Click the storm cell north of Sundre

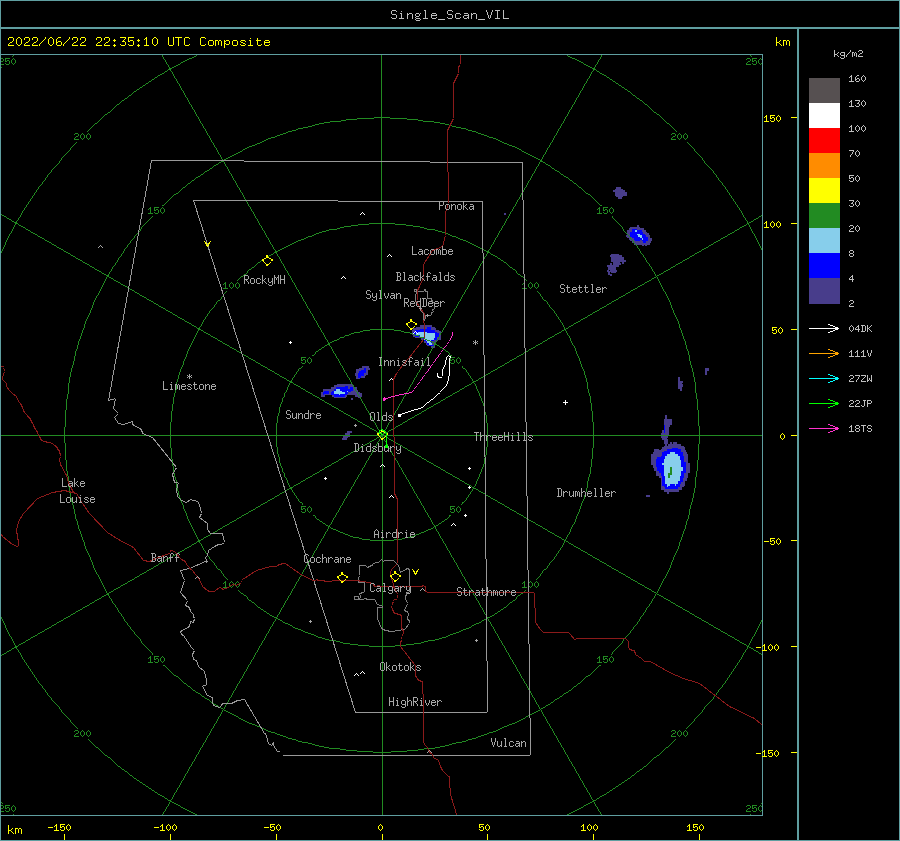341,392
